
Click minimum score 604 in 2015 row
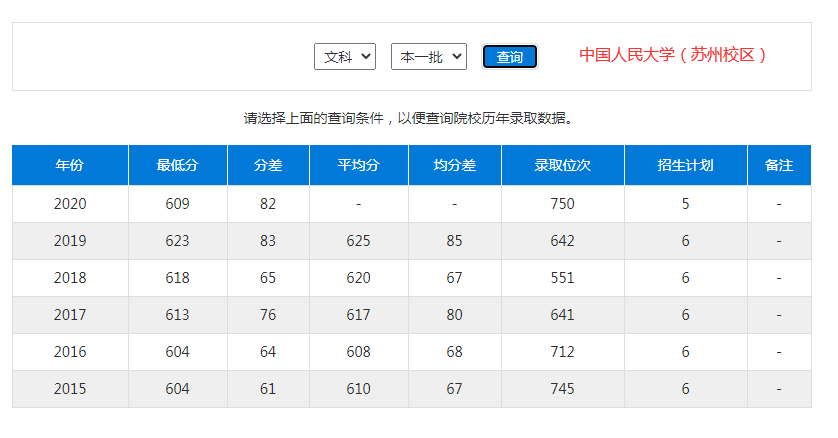177,389
